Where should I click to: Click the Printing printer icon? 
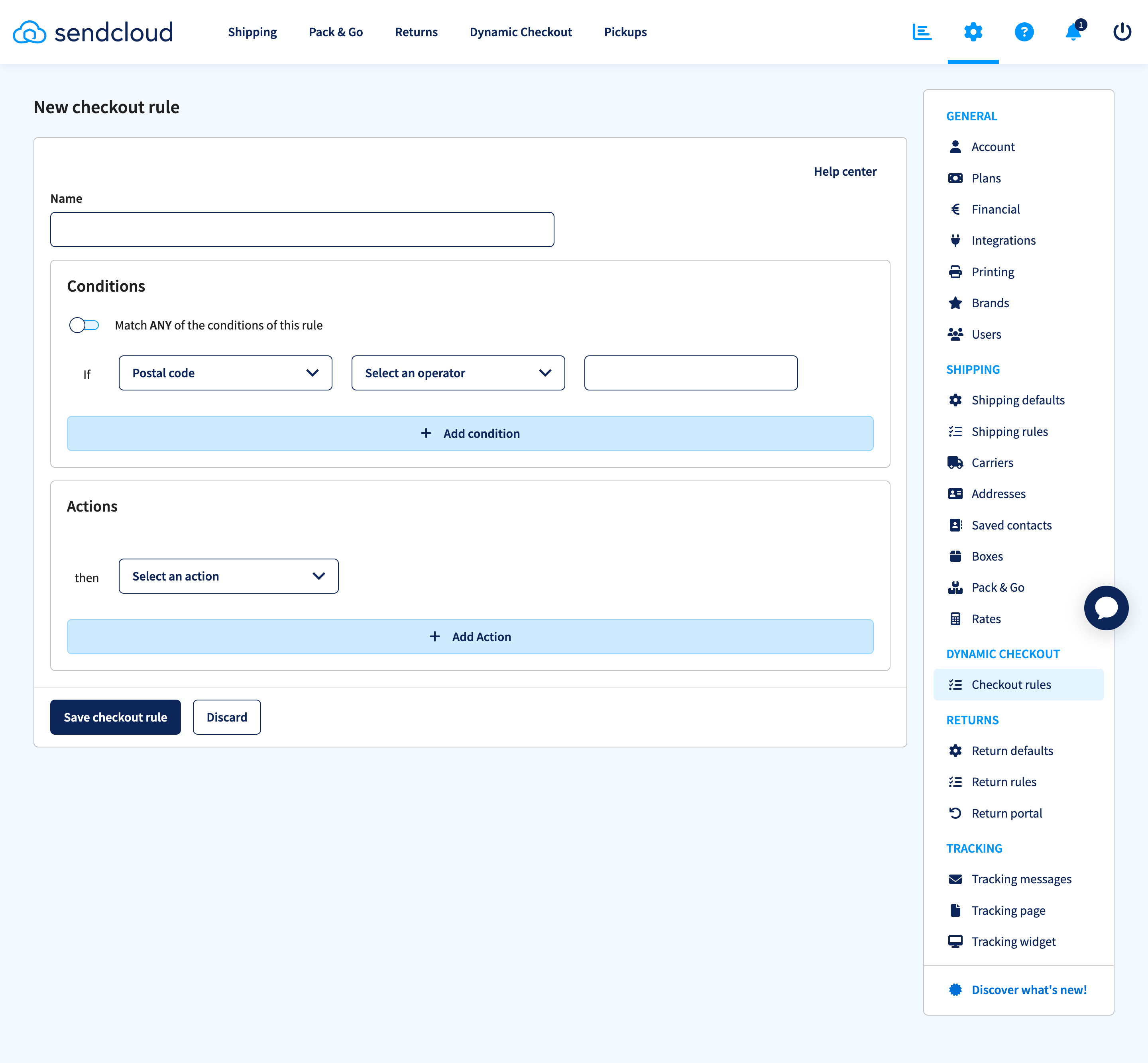coord(955,271)
